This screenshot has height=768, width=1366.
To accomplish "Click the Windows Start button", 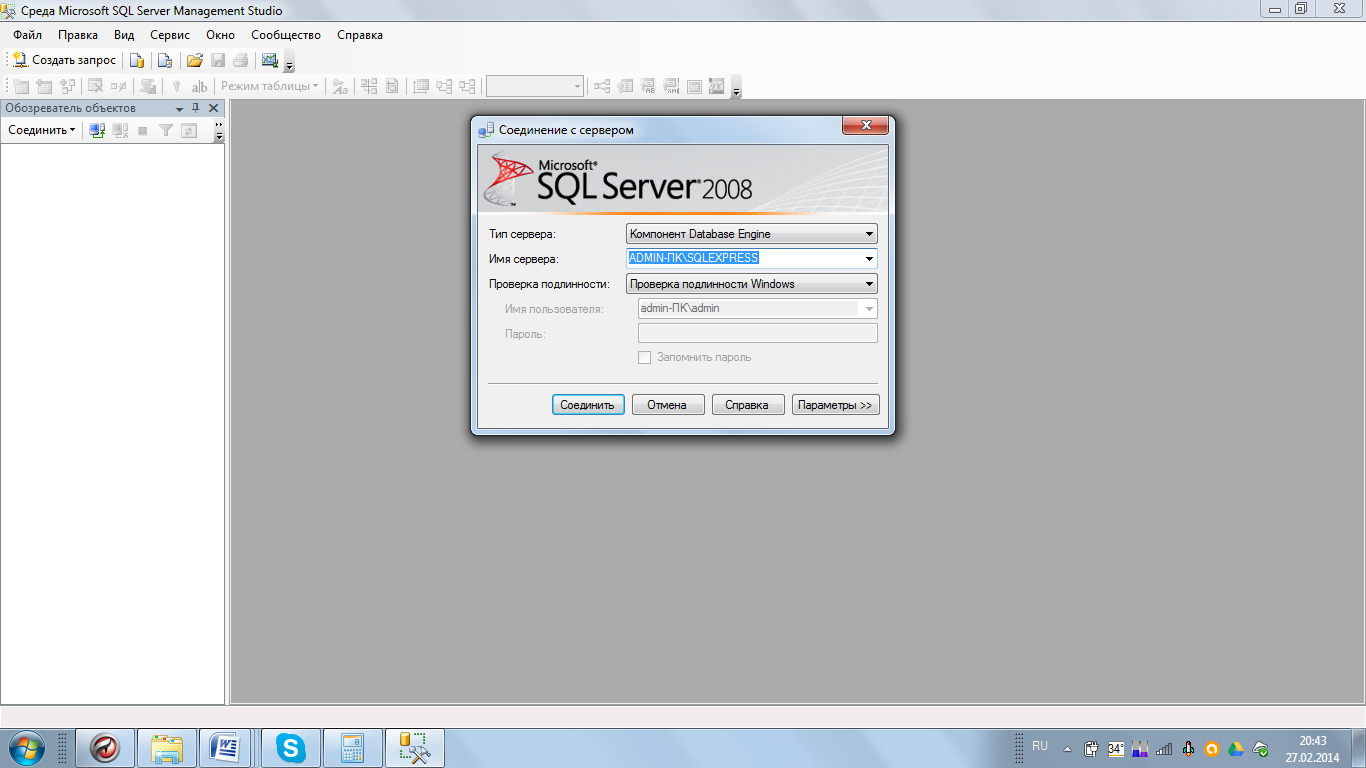I will (x=26, y=748).
